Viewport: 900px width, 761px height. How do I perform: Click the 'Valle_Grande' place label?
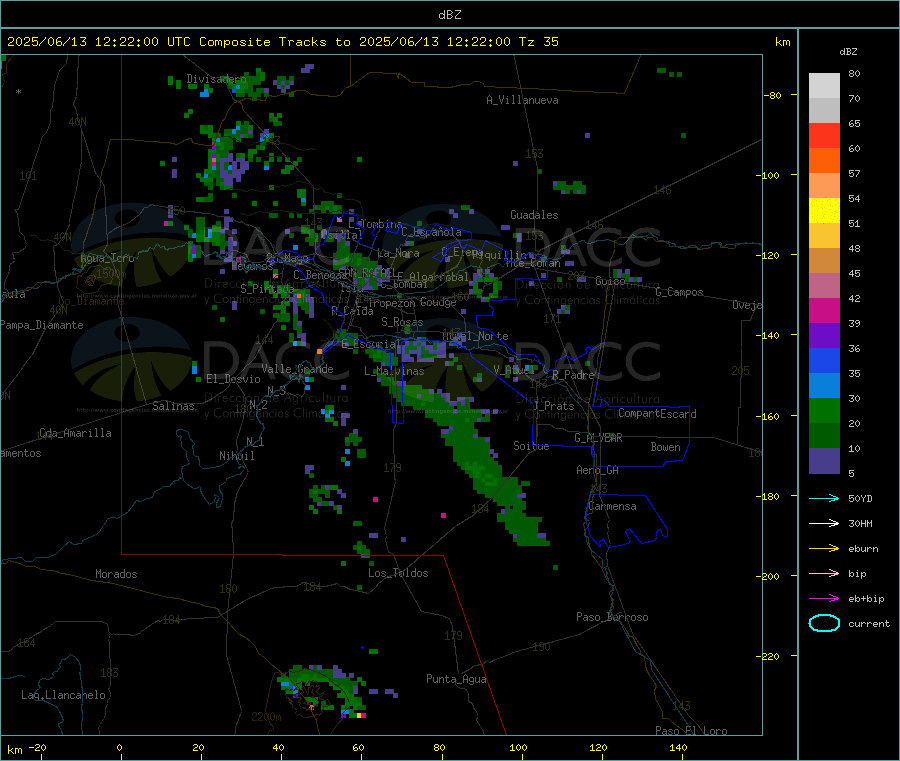[297, 369]
